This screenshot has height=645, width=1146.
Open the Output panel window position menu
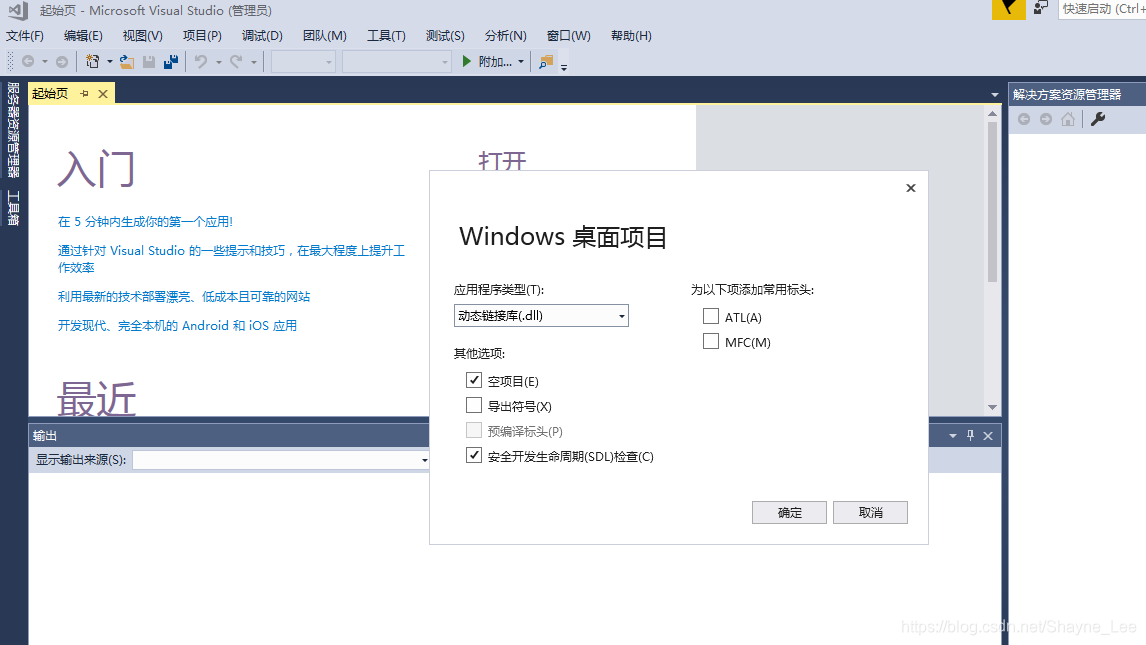pyautogui.click(x=953, y=435)
